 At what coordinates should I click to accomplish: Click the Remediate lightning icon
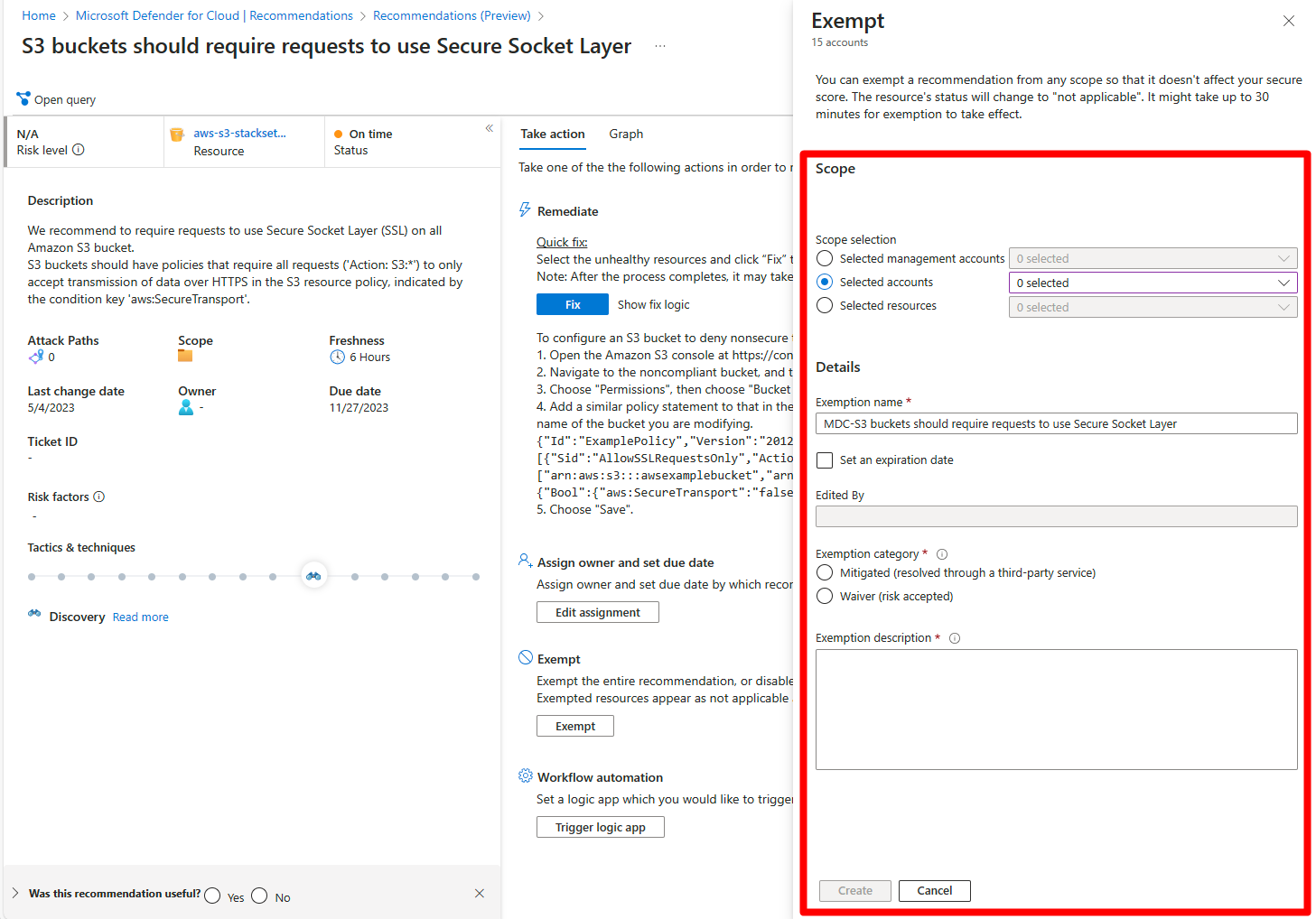[525, 210]
